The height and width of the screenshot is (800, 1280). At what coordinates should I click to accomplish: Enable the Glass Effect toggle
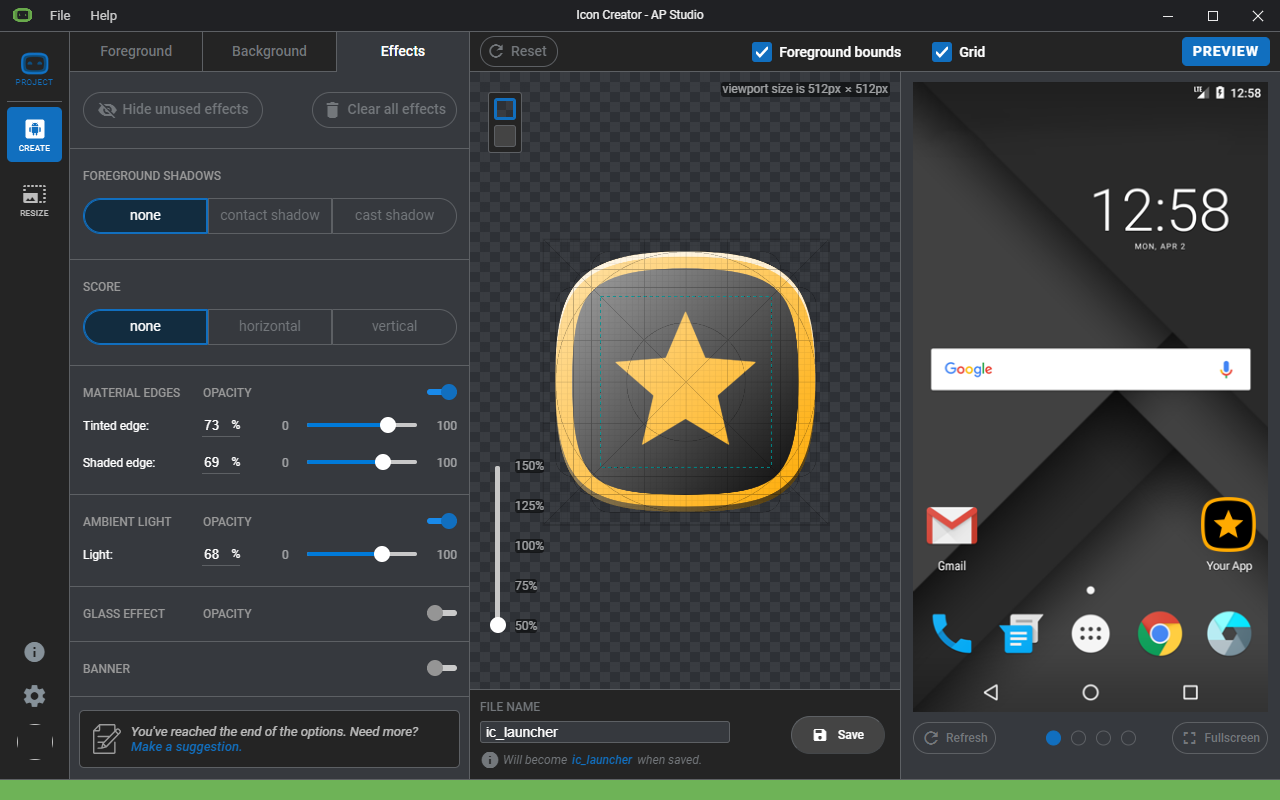[x=442, y=613]
